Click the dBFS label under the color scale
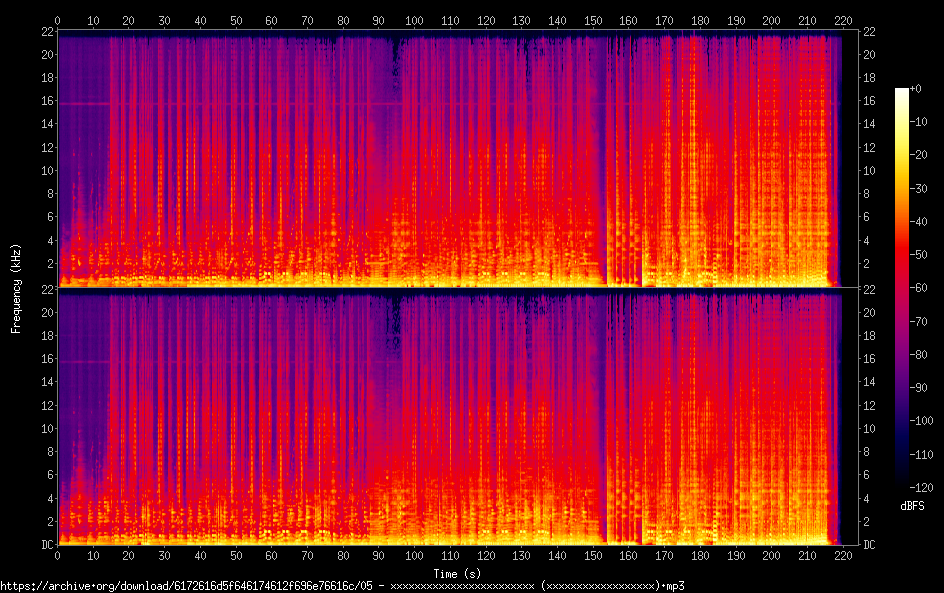 (911, 506)
